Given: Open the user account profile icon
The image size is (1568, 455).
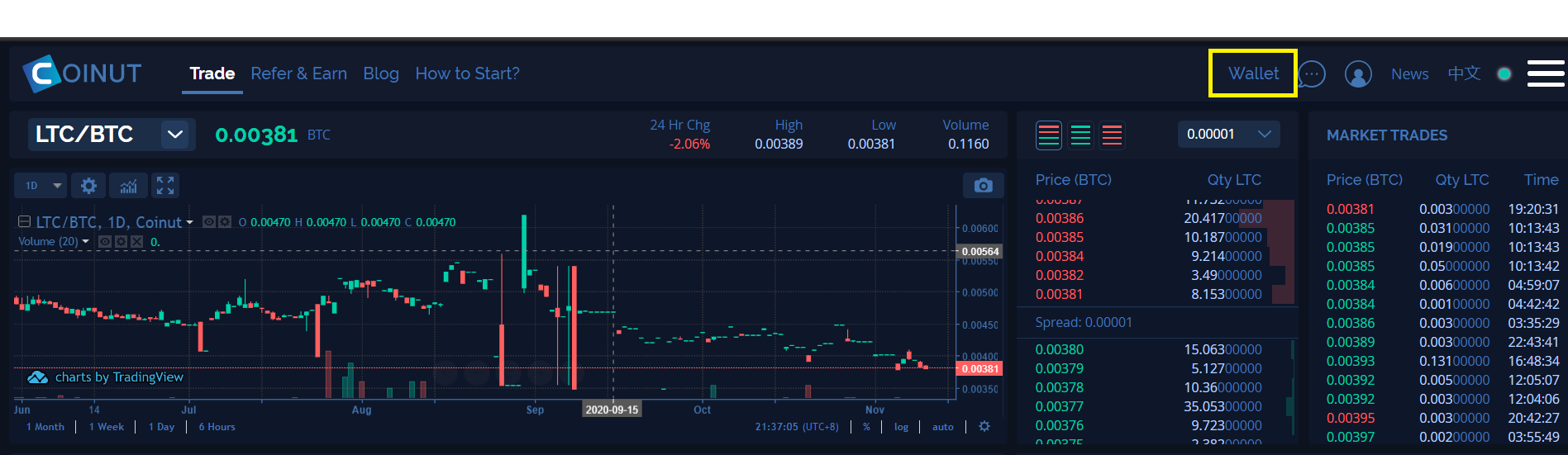Looking at the screenshot, I should (x=1358, y=74).
